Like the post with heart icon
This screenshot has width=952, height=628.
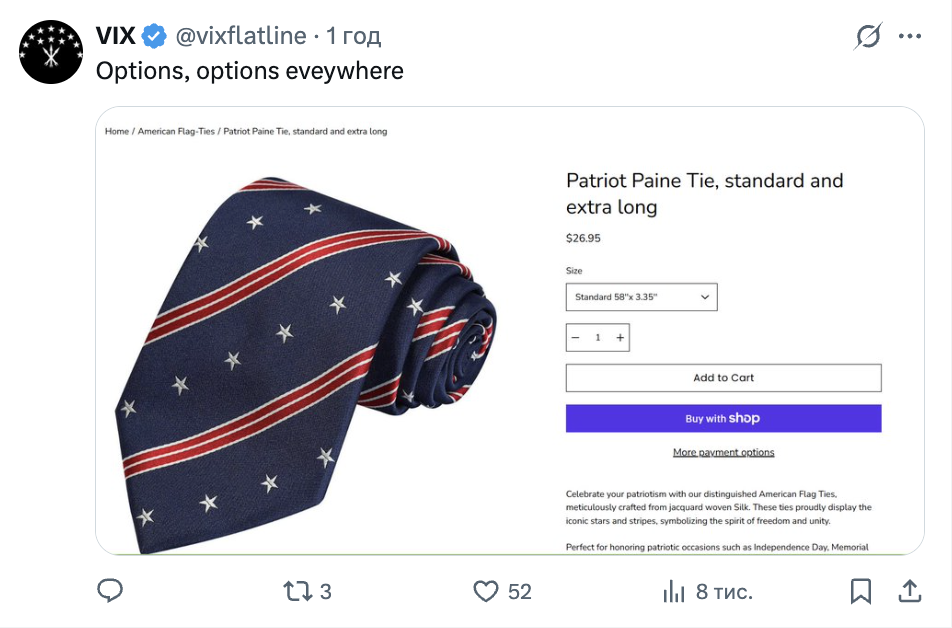486,591
